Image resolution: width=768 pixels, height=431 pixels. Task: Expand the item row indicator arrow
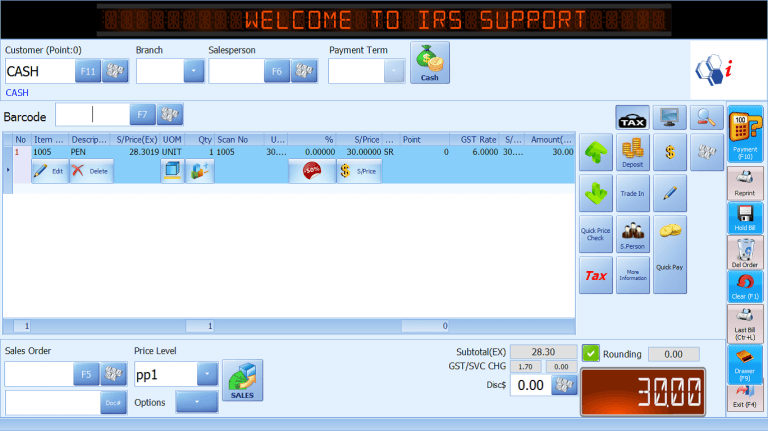coord(8,170)
